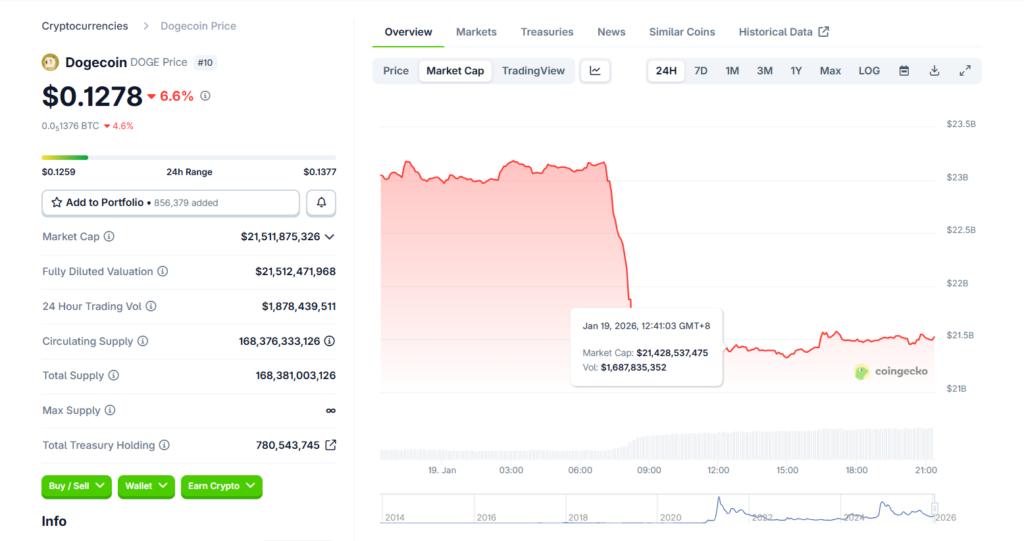Toggle LOG scale on chart
This screenshot has height=541, width=1024.
coord(869,71)
